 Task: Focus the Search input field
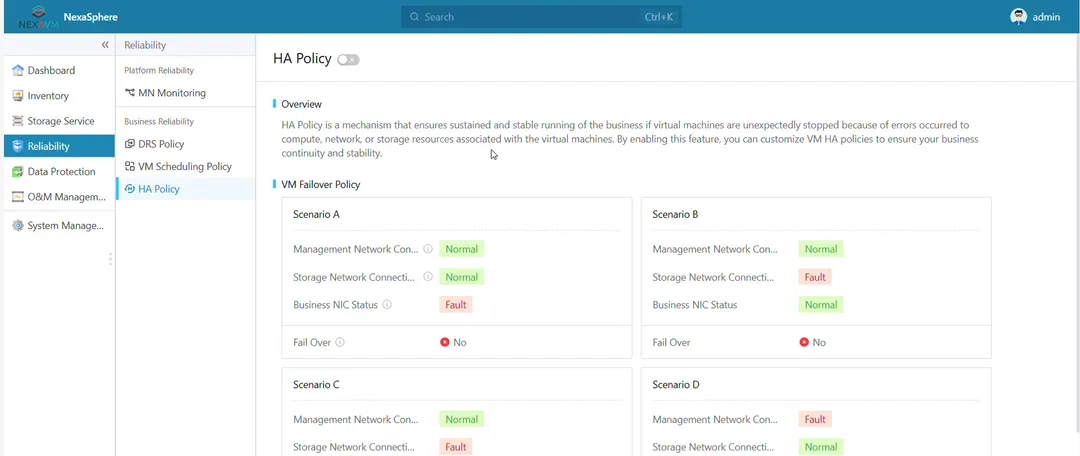541,17
